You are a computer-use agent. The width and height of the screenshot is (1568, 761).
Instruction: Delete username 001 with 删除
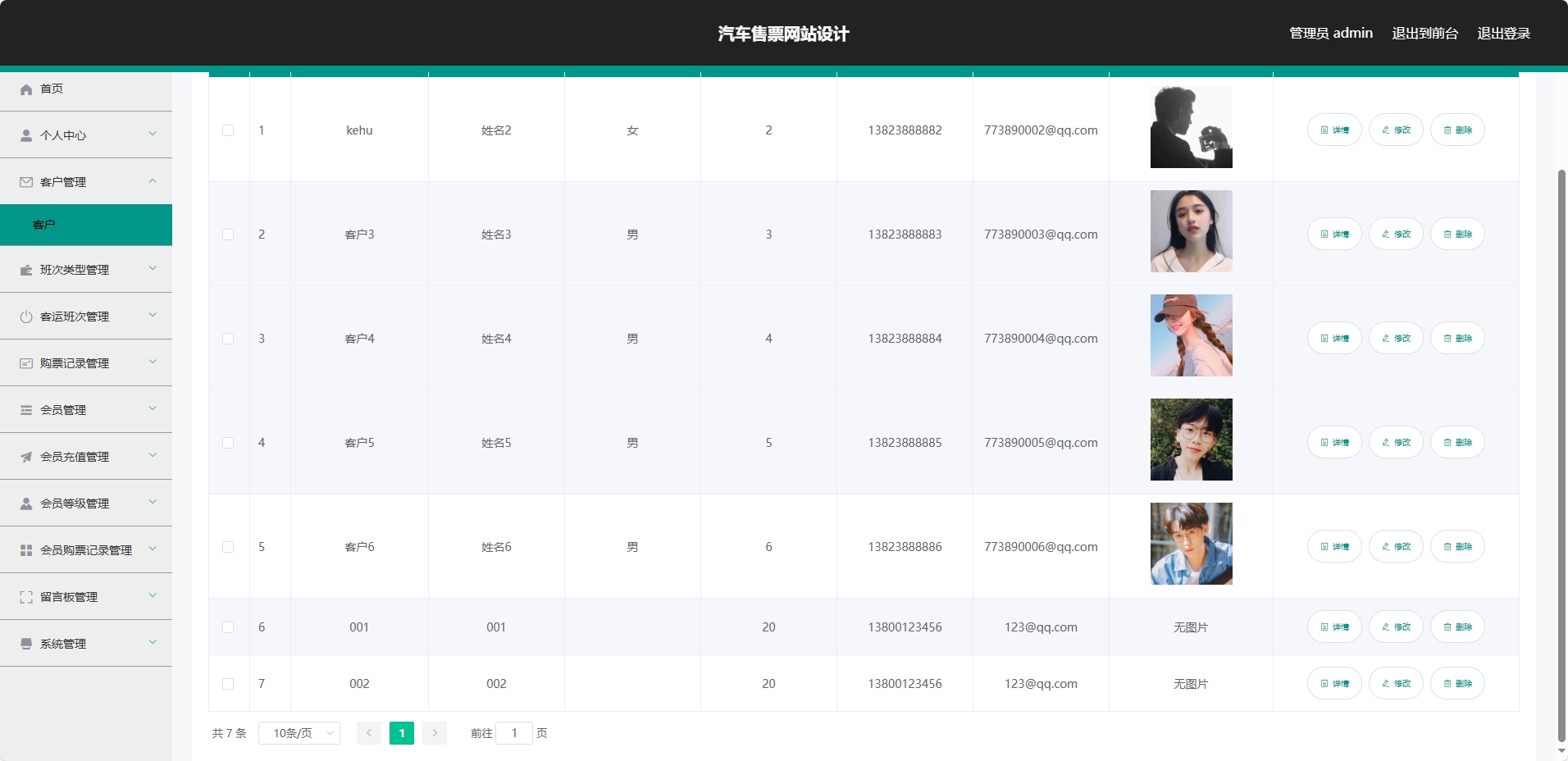pyautogui.click(x=1457, y=627)
